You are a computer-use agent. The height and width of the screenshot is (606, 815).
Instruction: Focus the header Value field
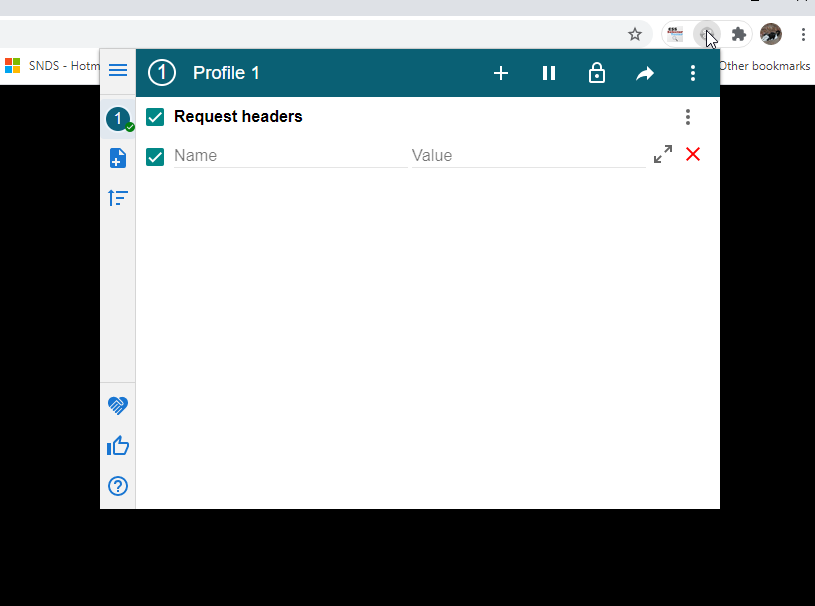point(529,156)
